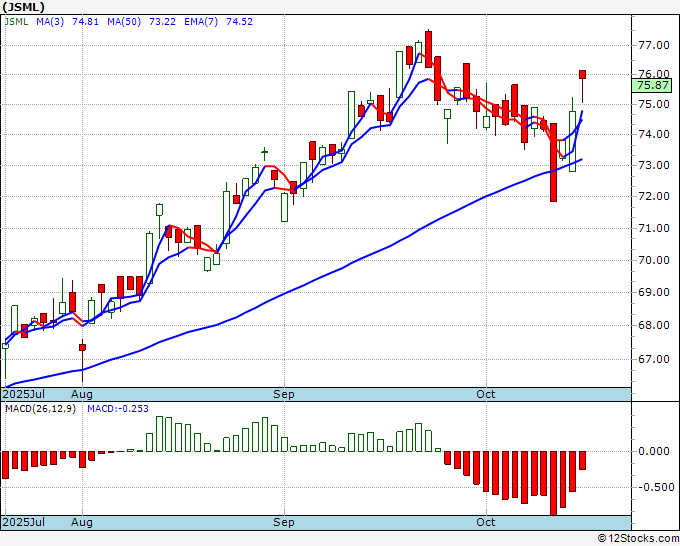This screenshot has height=546, width=680.
Task: Select the EMA(7) legend label
Action: [x=201, y=22]
